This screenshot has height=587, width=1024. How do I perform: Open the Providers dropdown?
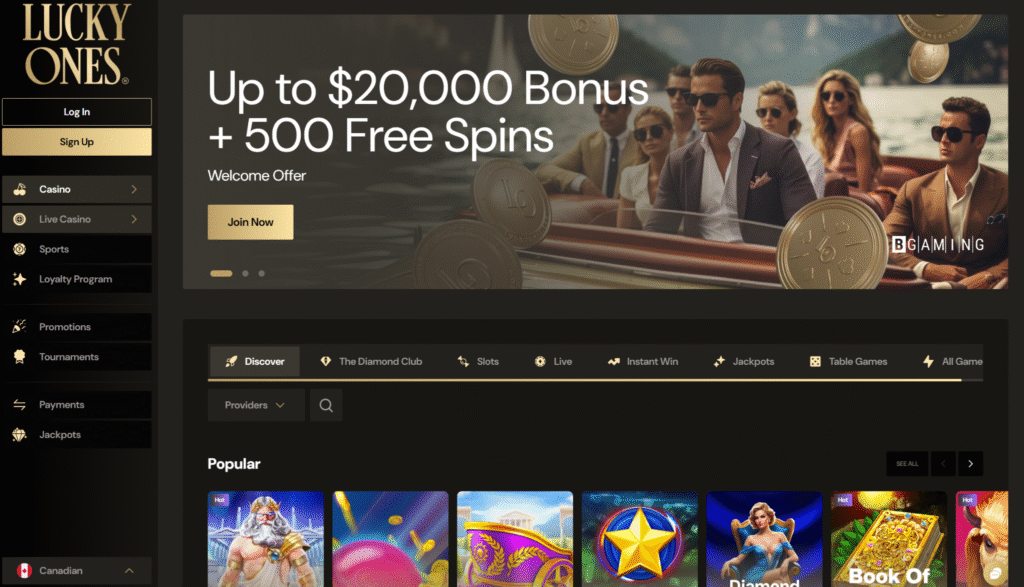point(256,405)
